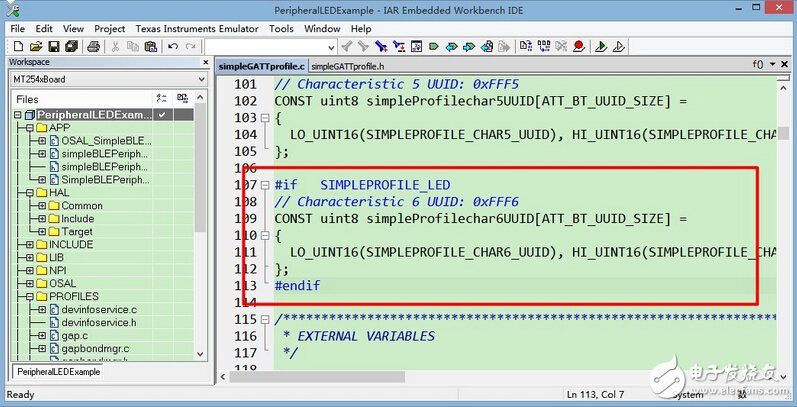
Task: Undo the last edit with the toolbar arrow
Action: click(173, 47)
